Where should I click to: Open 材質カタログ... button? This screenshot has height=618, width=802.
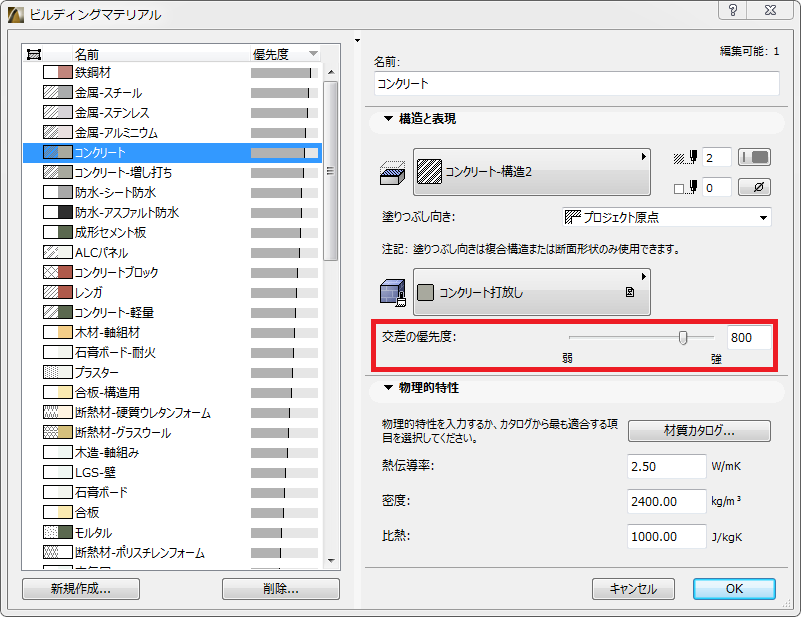coord(699,431)
